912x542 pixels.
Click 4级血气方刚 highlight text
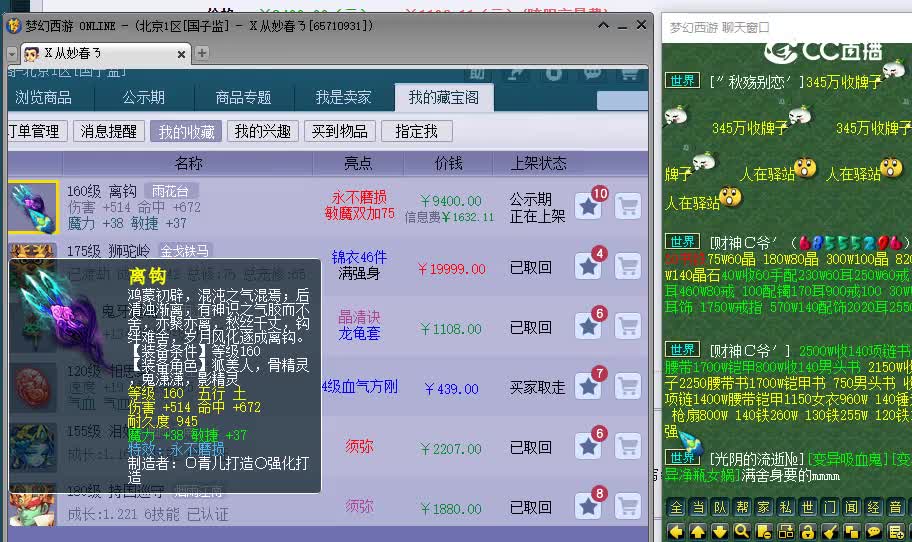360,386
